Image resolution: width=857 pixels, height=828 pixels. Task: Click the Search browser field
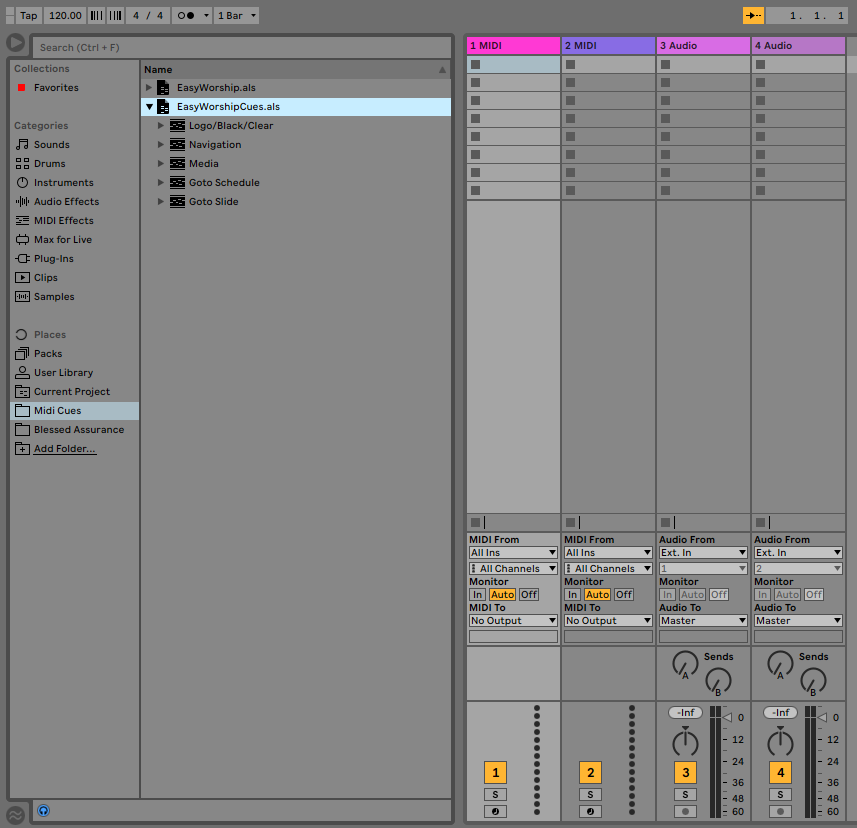(x=241, y=48)
